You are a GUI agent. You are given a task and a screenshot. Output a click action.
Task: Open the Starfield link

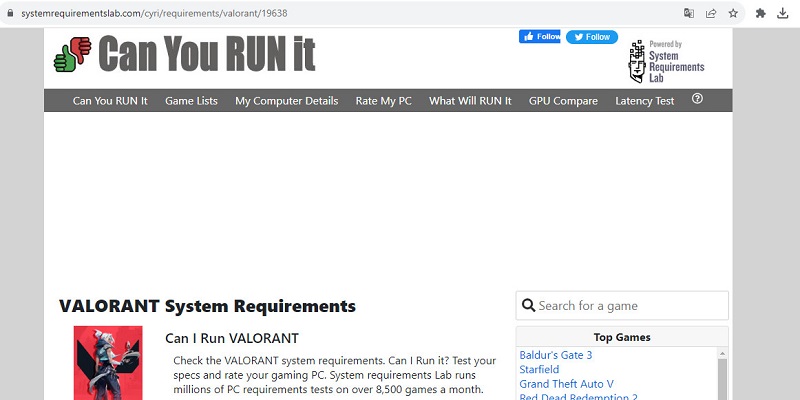click(539, 369)
